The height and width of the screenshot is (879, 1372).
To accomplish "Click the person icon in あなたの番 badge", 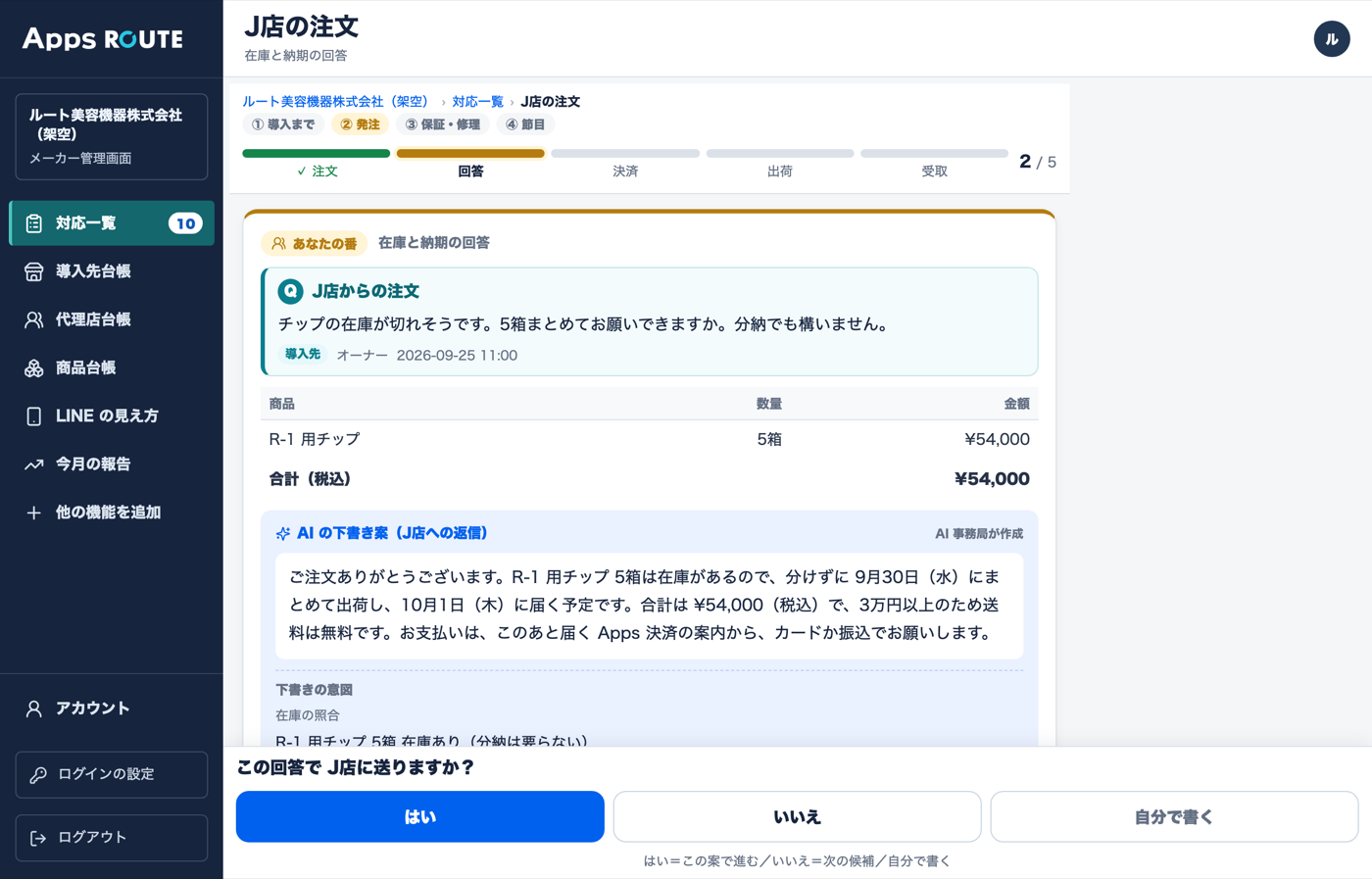I will tap(279, 243).
